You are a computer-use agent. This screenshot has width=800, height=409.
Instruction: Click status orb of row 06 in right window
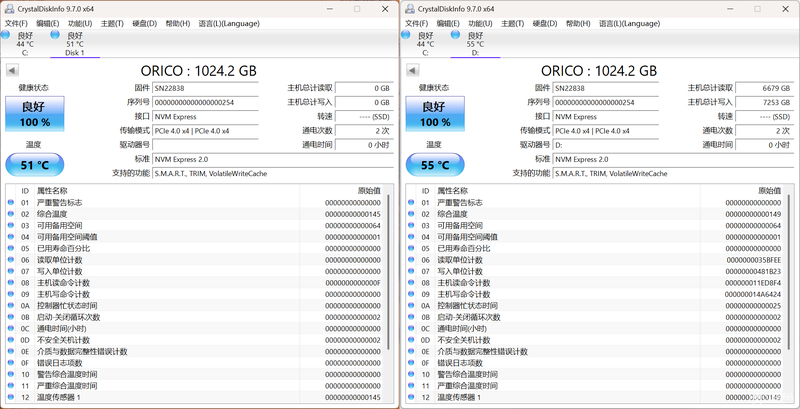(411, 260)
